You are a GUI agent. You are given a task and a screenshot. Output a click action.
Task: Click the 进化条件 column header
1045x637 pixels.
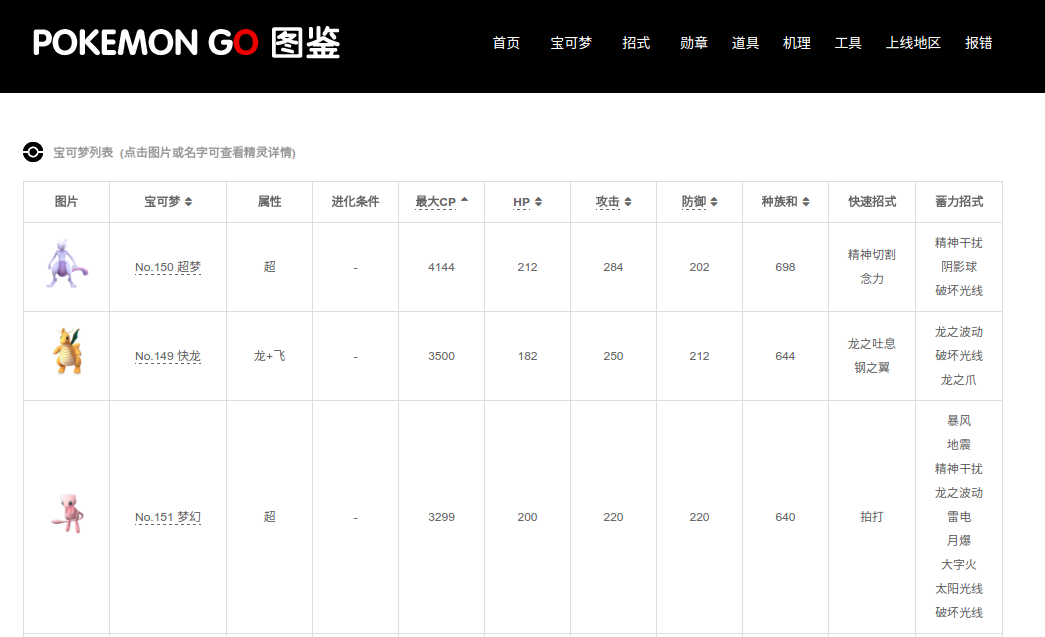coord(355,201)
